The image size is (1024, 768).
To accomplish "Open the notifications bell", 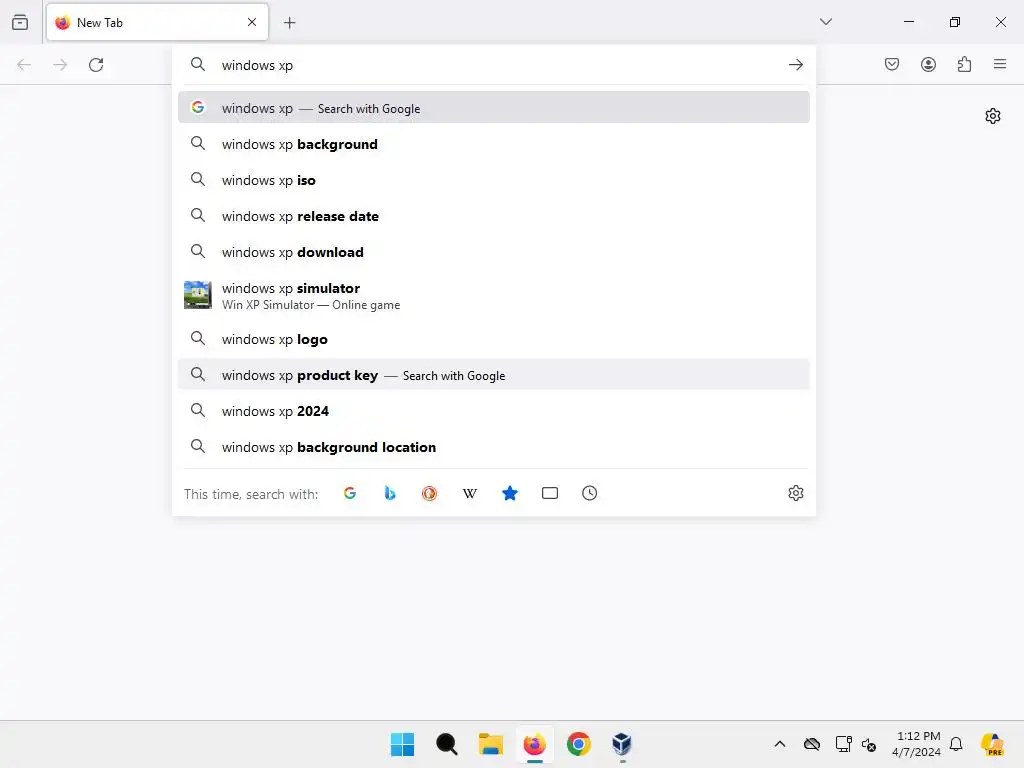I will 956,744.
